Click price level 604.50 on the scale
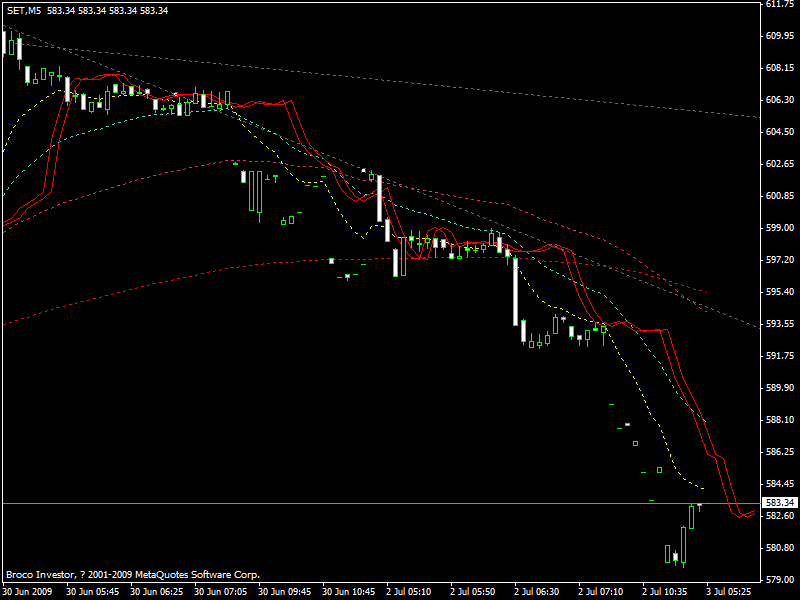800x600 pixels. (780, 132)
